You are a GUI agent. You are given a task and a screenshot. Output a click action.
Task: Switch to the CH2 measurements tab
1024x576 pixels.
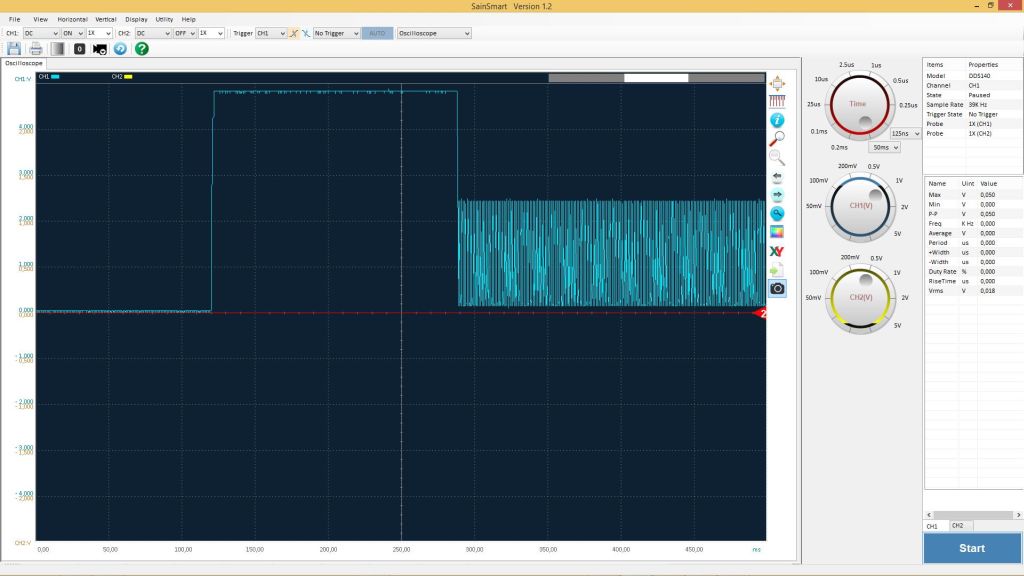click(x=958, y=526)
